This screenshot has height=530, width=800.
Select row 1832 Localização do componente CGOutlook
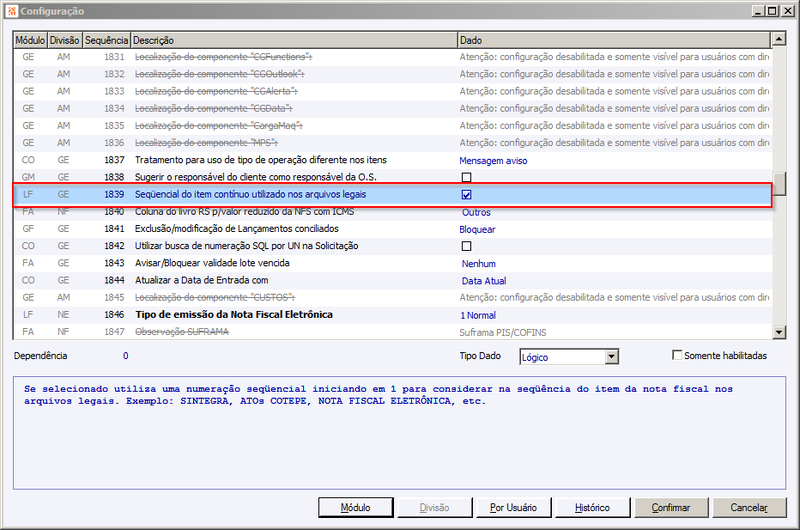click(x=392, y=74)
